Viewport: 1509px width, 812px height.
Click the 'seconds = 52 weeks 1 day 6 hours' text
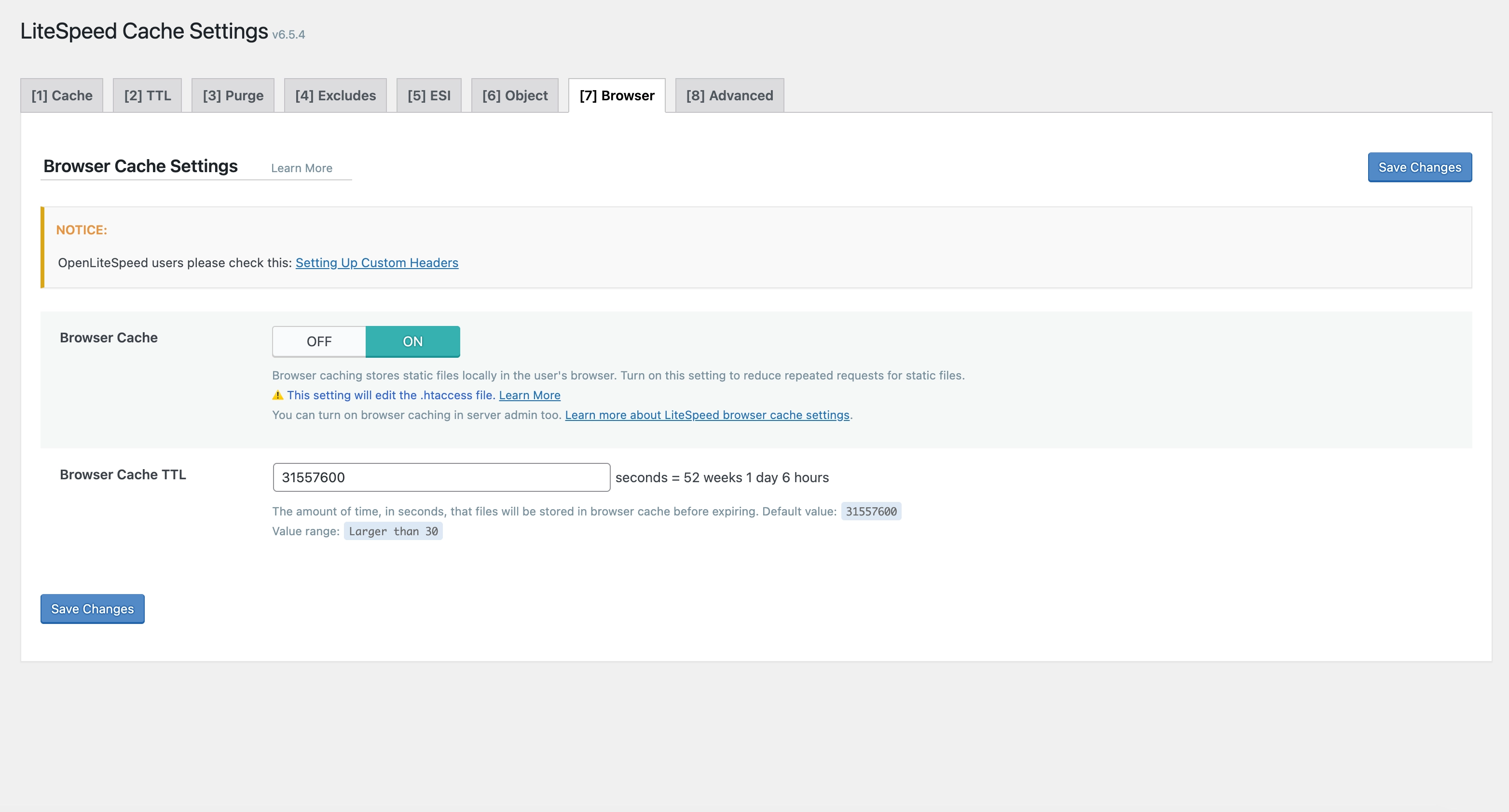(x=722, y=478)
